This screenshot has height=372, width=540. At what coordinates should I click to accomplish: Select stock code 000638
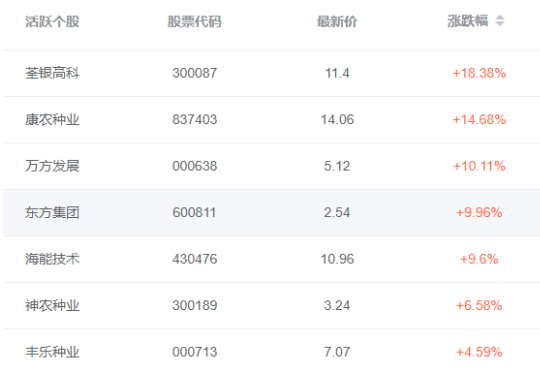pyautogui.click(x=195, y=166)
